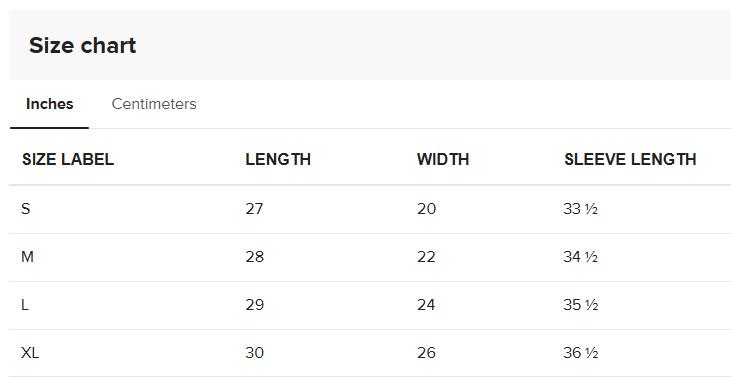731x377 pixels.
Task: Click width value 20 for size S
Action: 427,209
